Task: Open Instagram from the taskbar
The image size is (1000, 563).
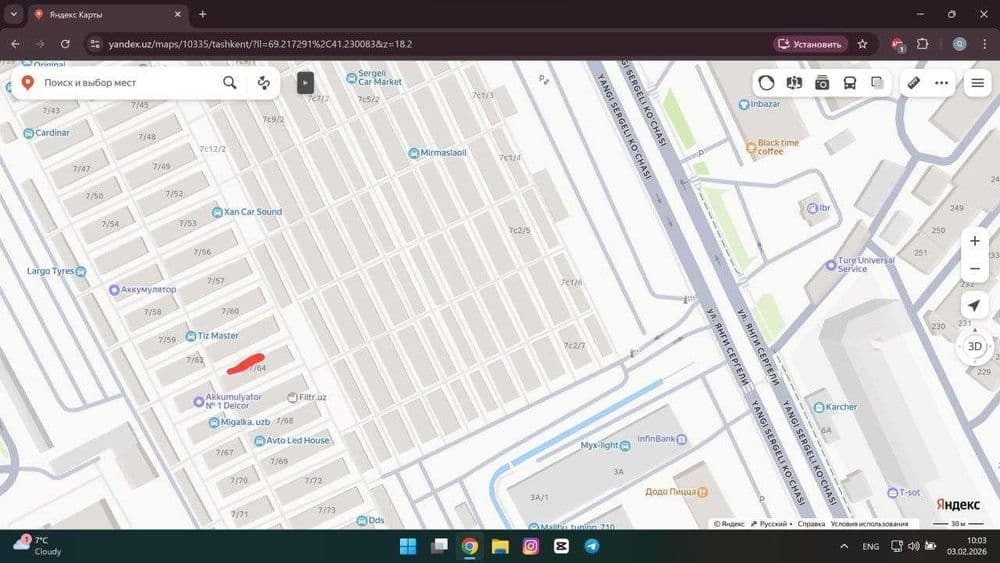Action: (x=531, y=546)
